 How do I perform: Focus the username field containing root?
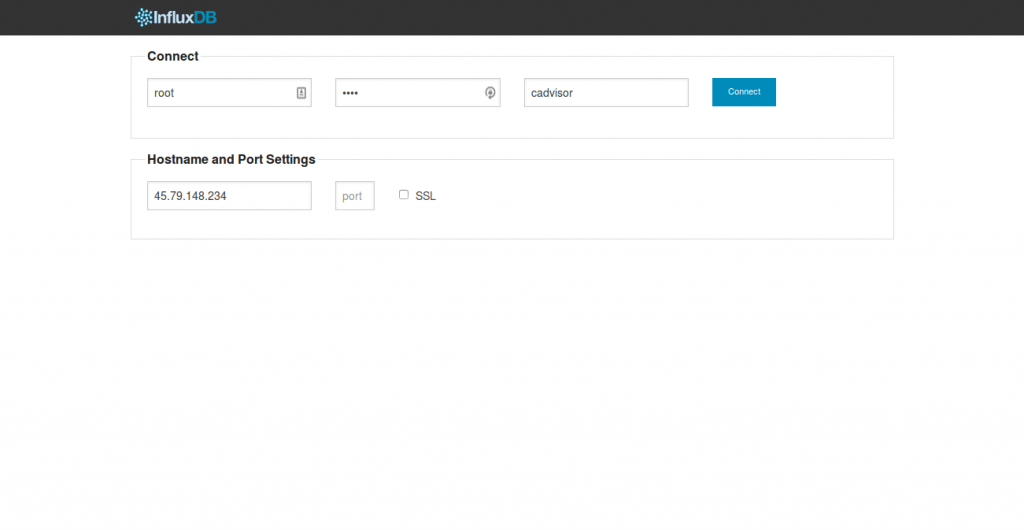(218, 93)
